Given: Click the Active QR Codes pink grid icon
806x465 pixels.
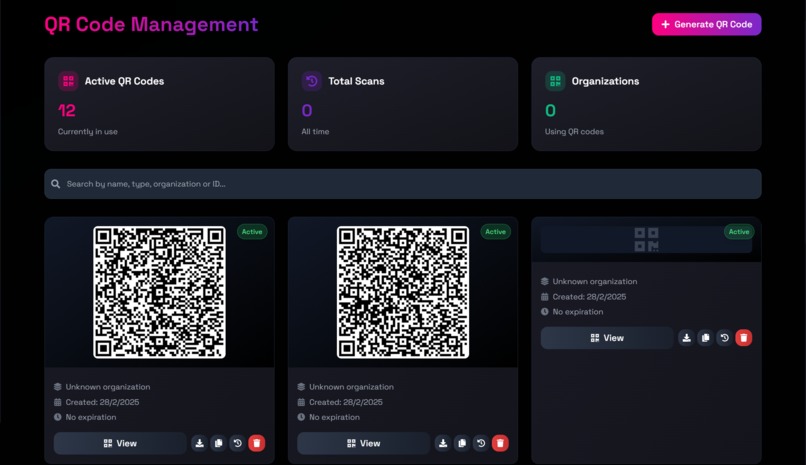Looking at the screenshot, I should coord(68,81).
